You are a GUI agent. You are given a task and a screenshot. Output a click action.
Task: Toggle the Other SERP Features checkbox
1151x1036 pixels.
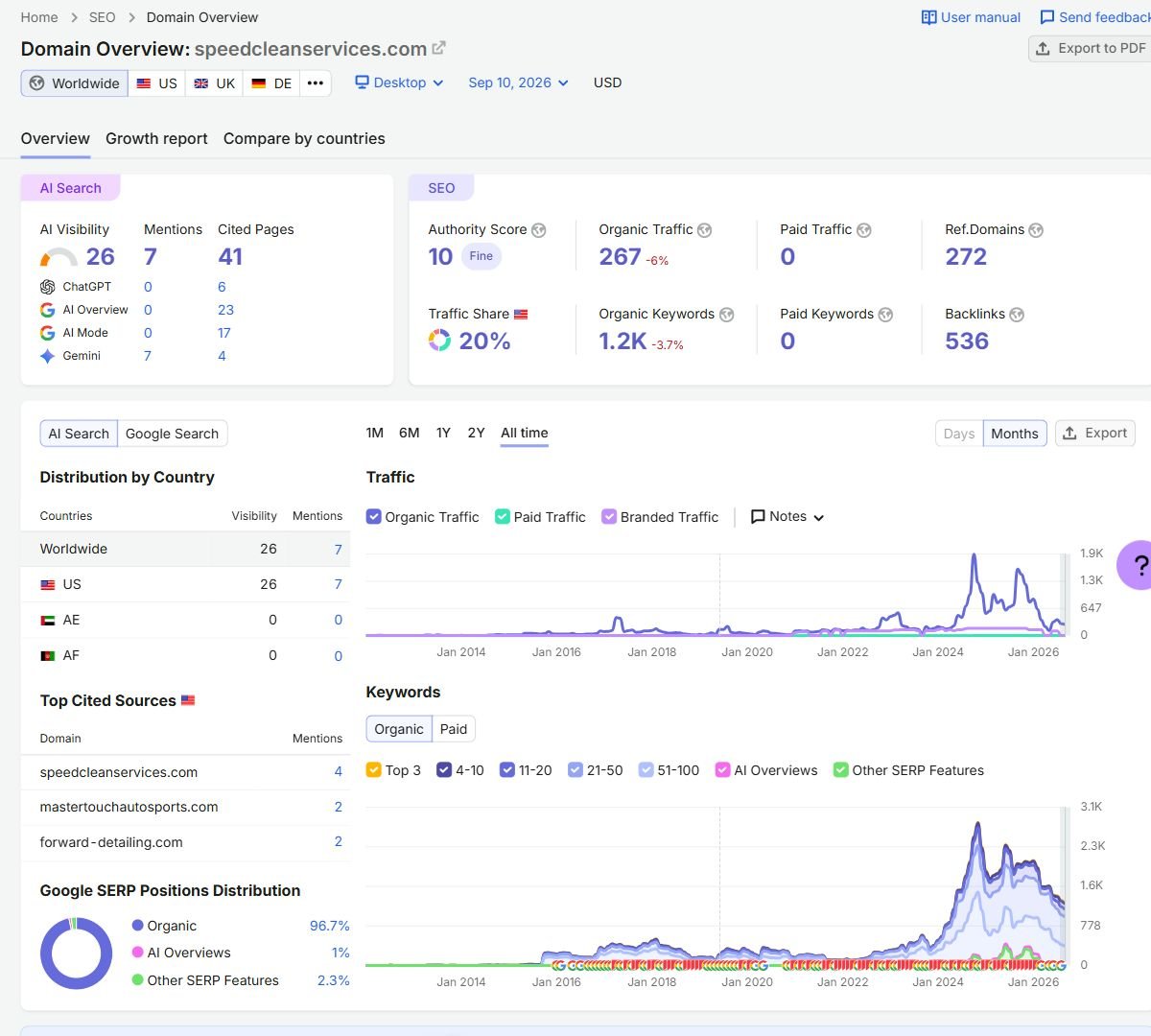tap(841, 770)
